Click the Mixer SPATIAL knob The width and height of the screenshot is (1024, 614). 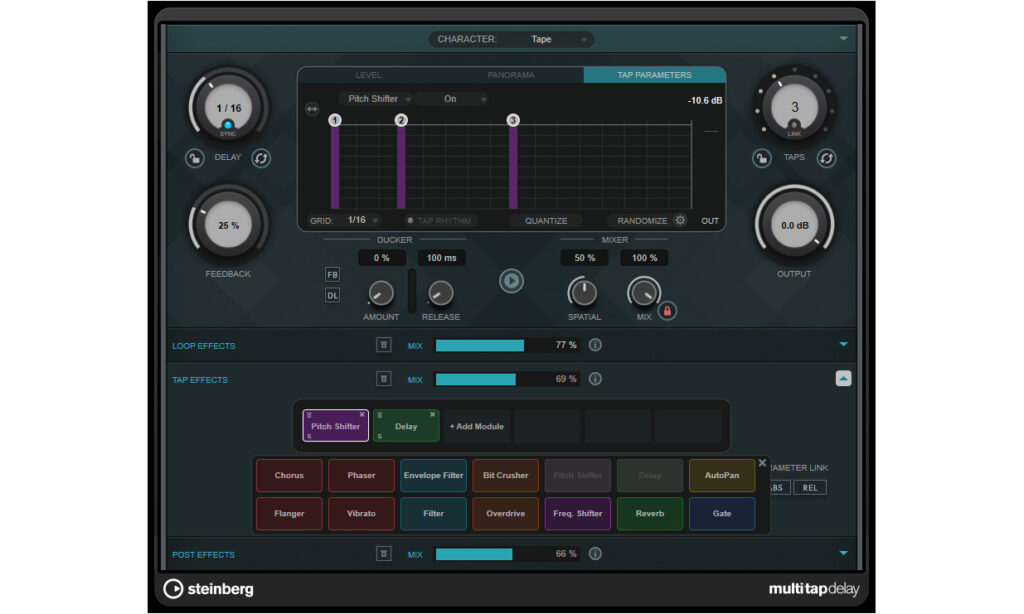[x=583, y=293]
